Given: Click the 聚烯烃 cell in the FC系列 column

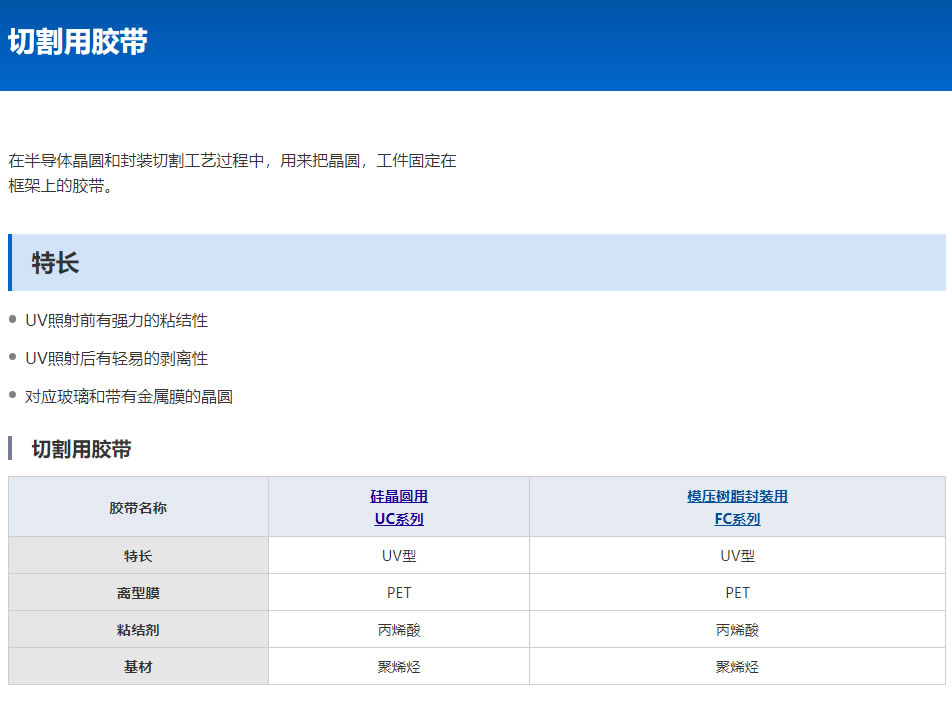Looking at the screenshot, I should 737,667.
